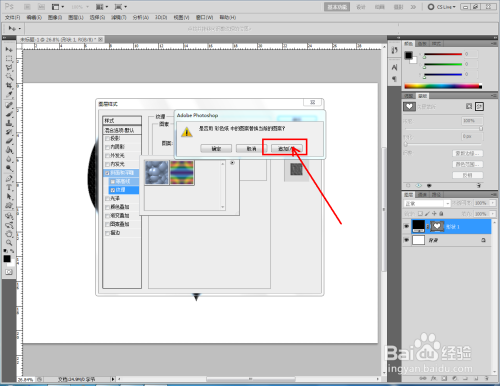Select the rainbow pattern thumbnail
Screen dimensions: 500x386
pos(182,172)
